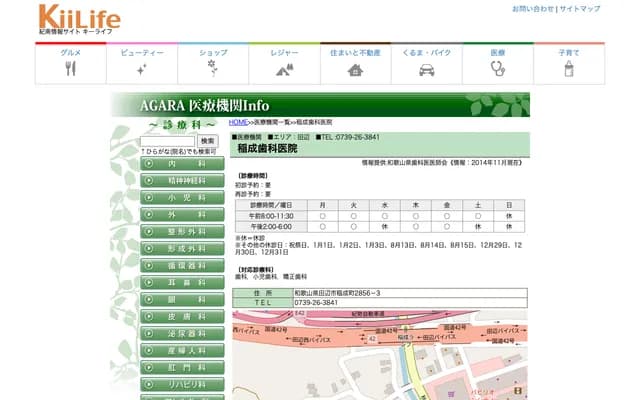Click the stethoscope 医療 icon
The image size is (640, 400).
498,68
